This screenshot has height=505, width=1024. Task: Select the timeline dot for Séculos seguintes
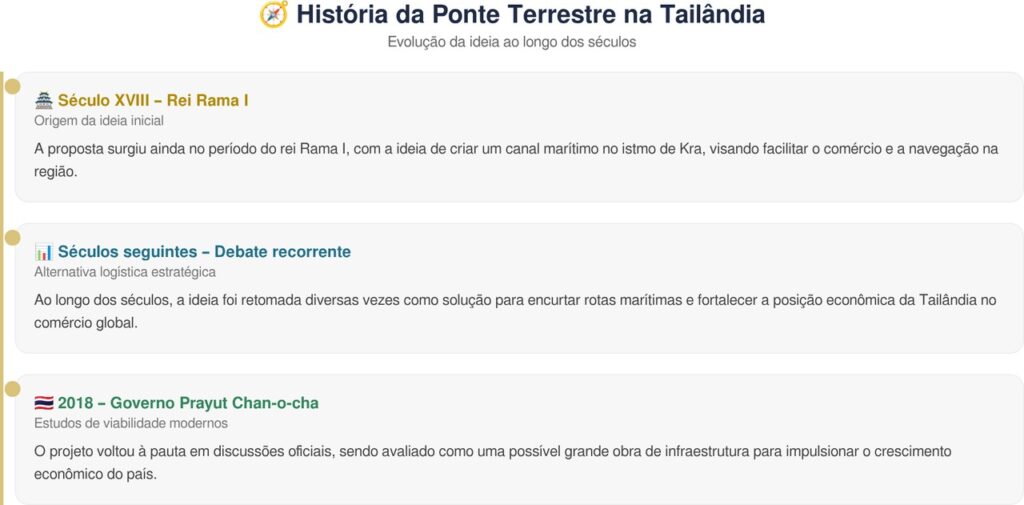pos(12,237)
